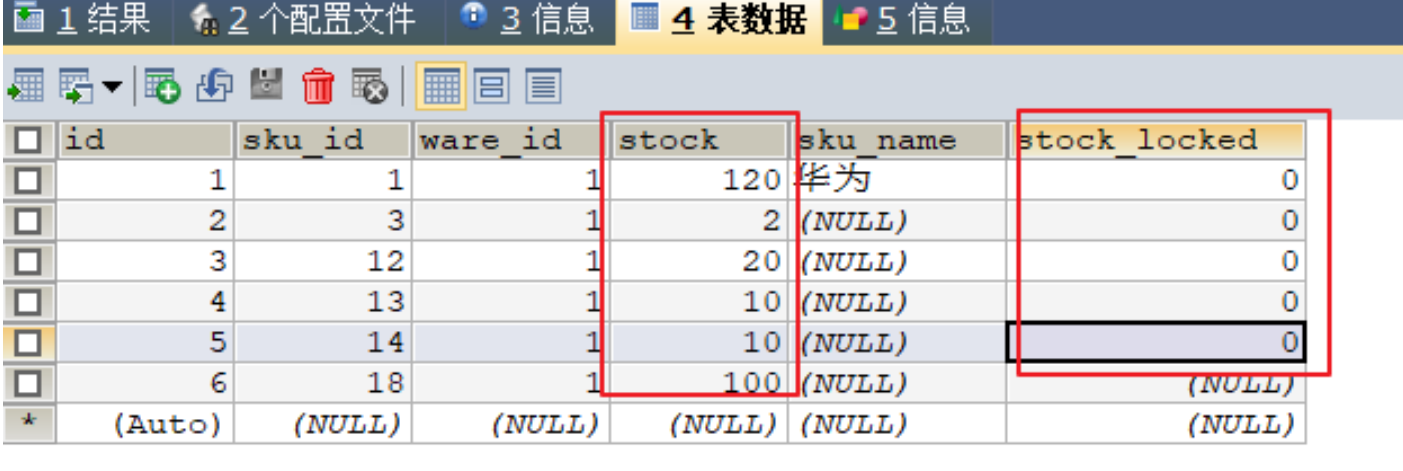Delete selected rows with the red trash icon
This screenshot has width=1403, height=471.
[318, 86]
